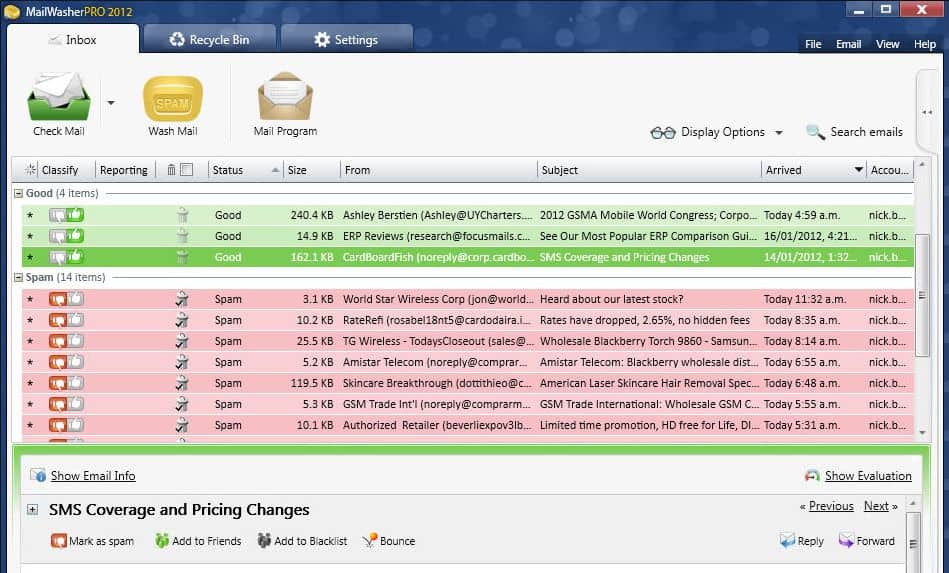This screenshot has width=949, height=573.
Task: Collapse the Spam group
Action: [x=18, y=278]
